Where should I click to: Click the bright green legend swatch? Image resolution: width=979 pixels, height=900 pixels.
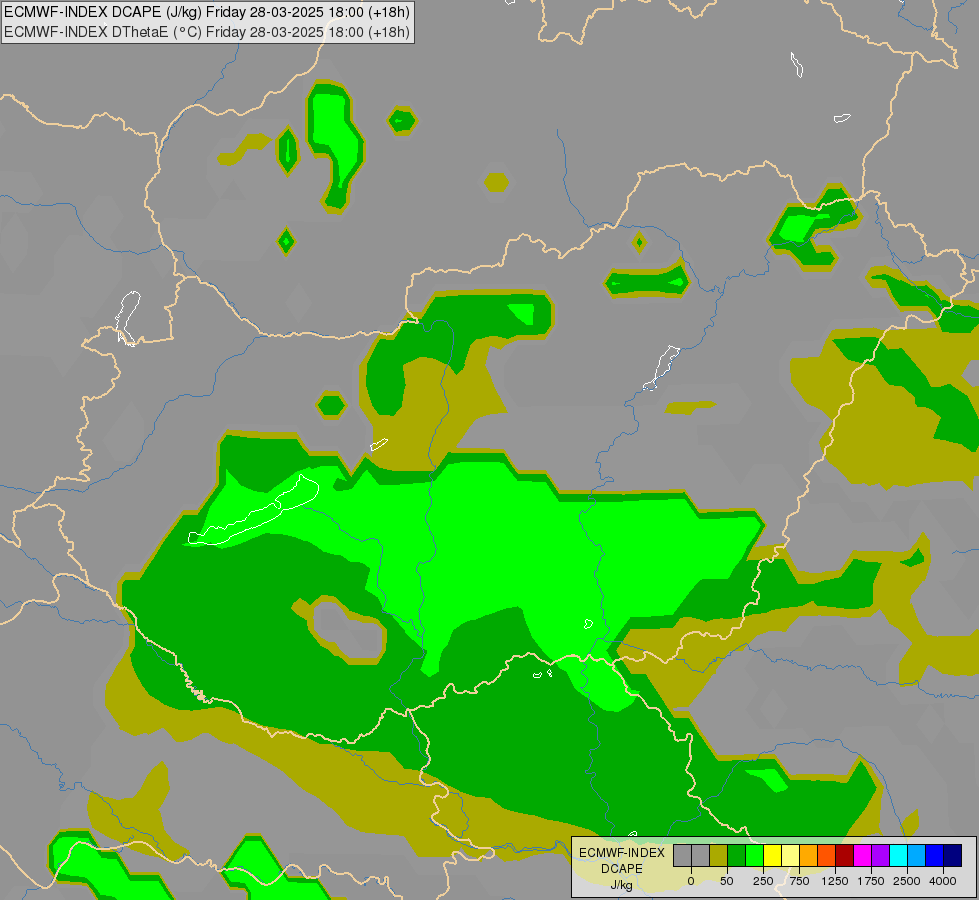754,855
